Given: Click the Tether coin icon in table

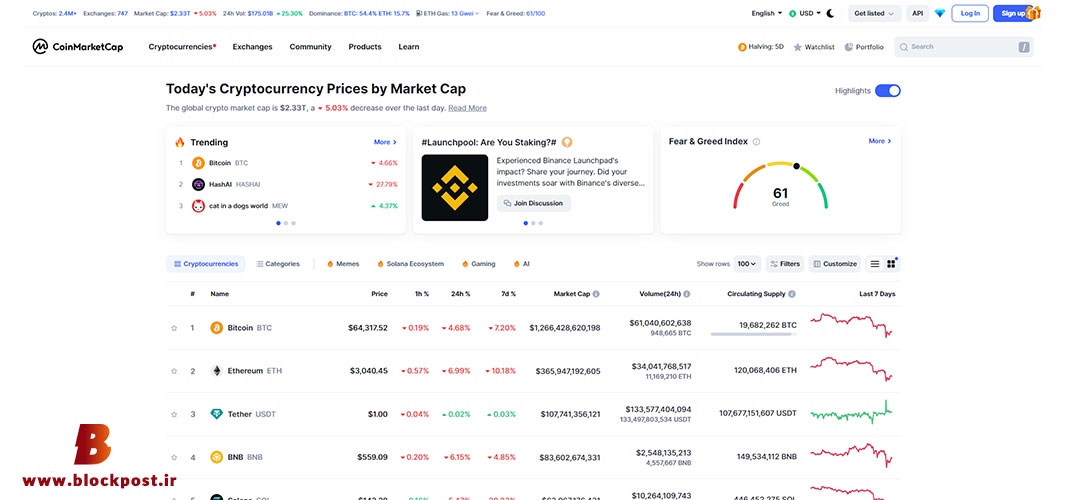Looking at the screenshot, I should (217, 414).
